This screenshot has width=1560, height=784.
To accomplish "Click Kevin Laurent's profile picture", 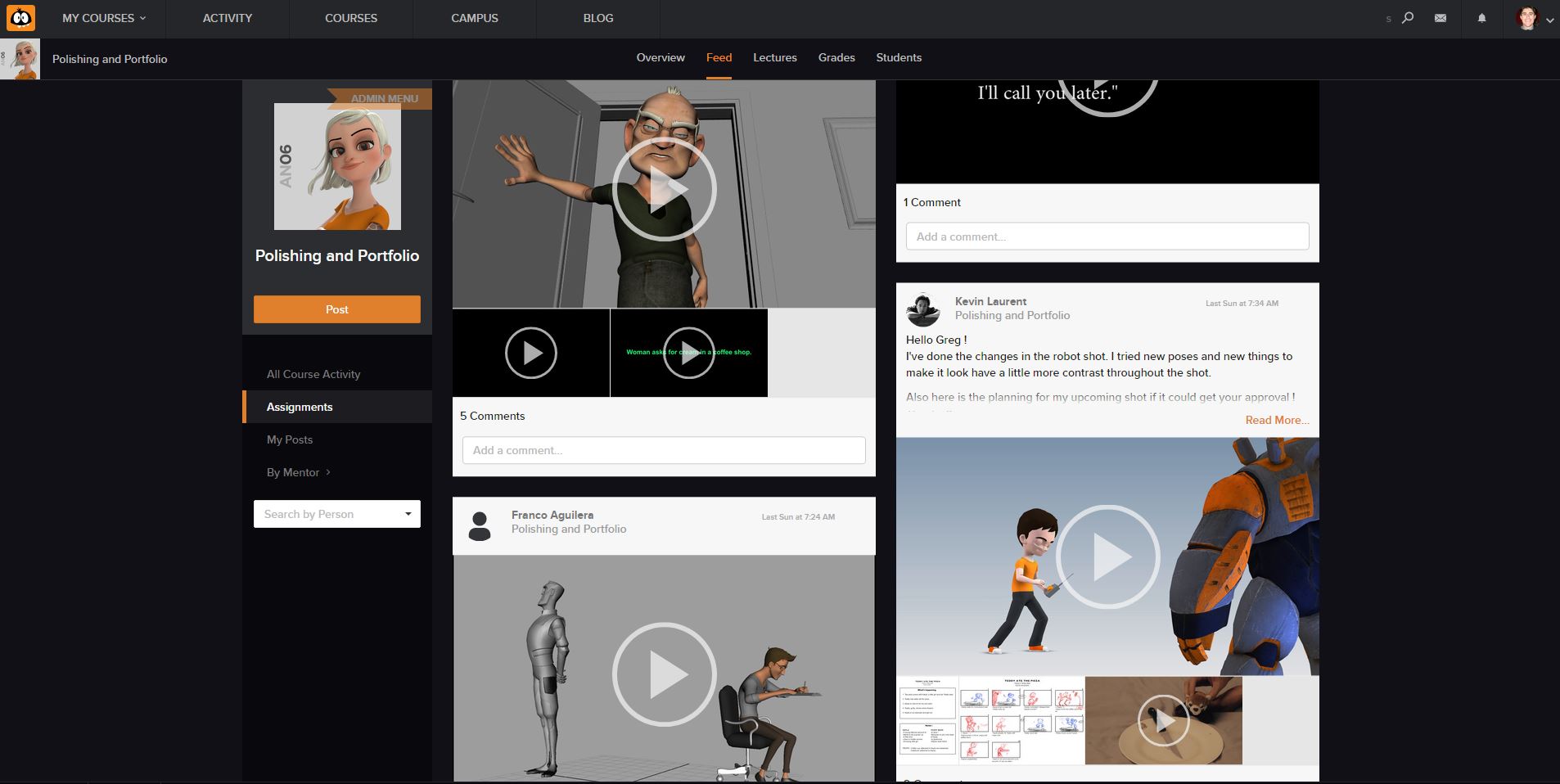I will 922,309.
